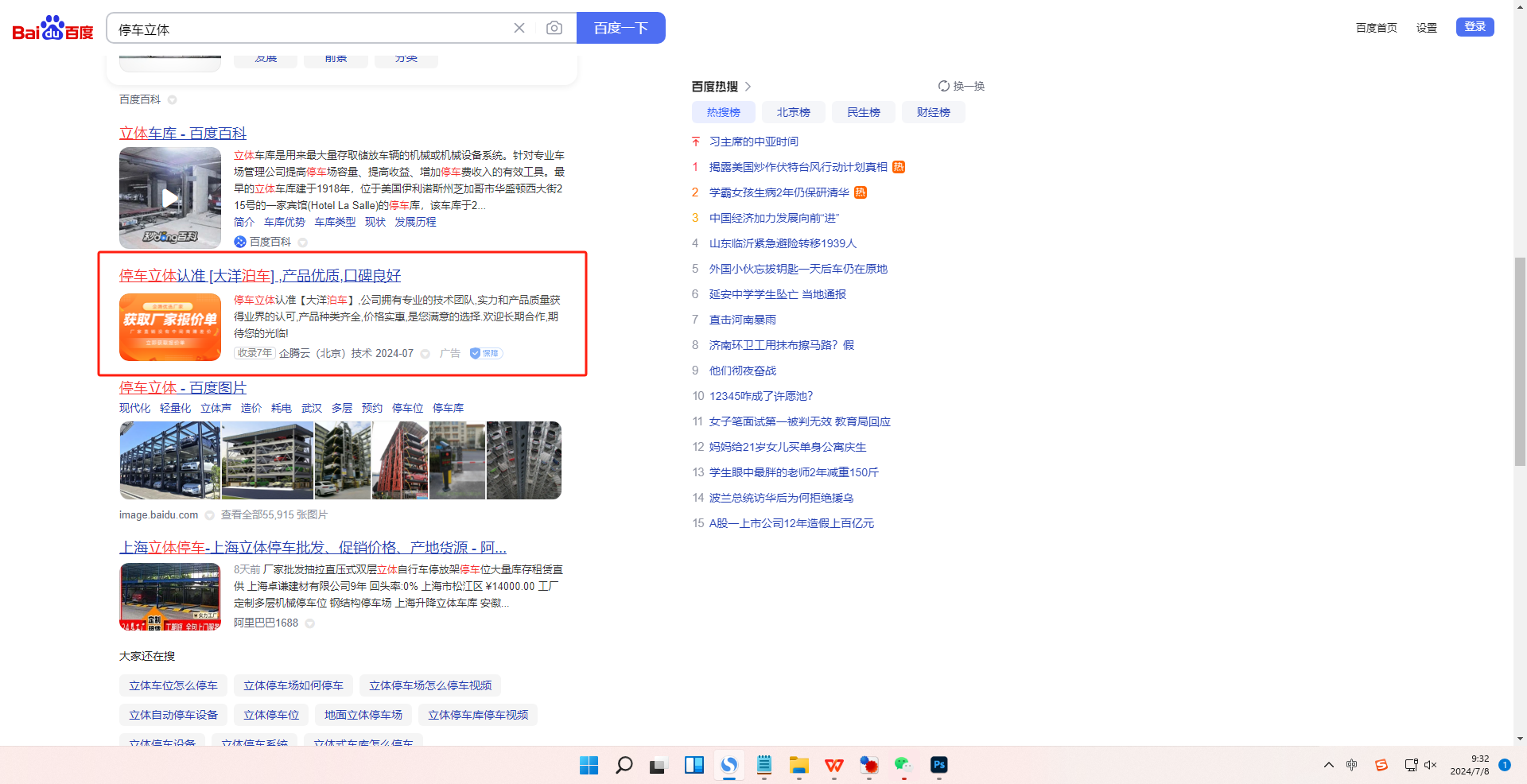Switch to the 财经榜 tab
The image size is (1527, 784).
[x=933, y=112]
